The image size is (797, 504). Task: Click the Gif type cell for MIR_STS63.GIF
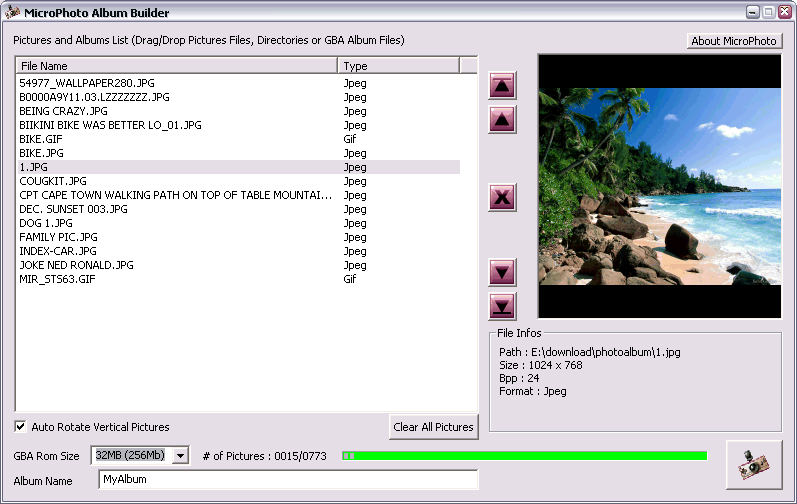click(350, 279)
